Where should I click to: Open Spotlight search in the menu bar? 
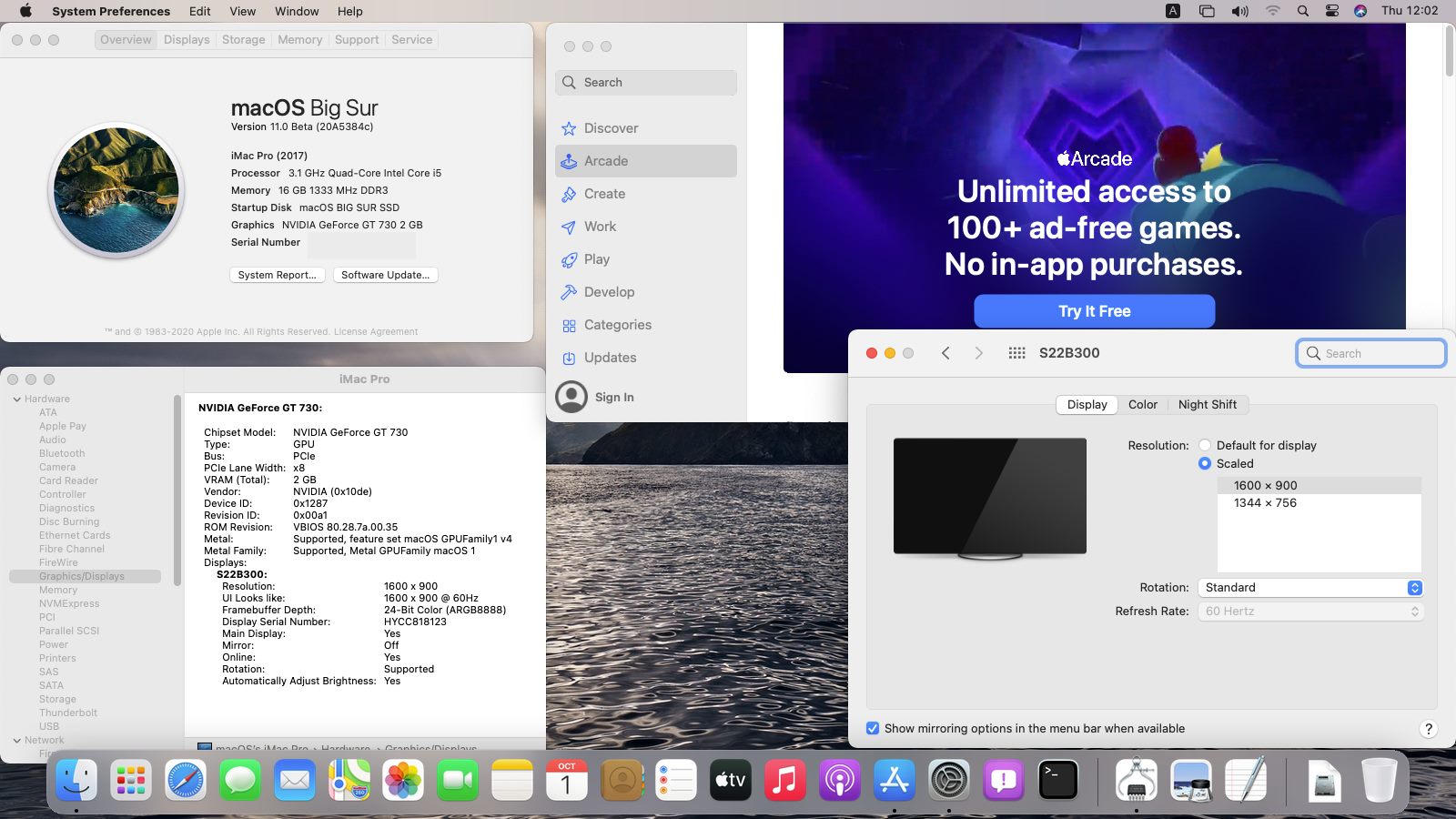click(x=1303, y=11)
